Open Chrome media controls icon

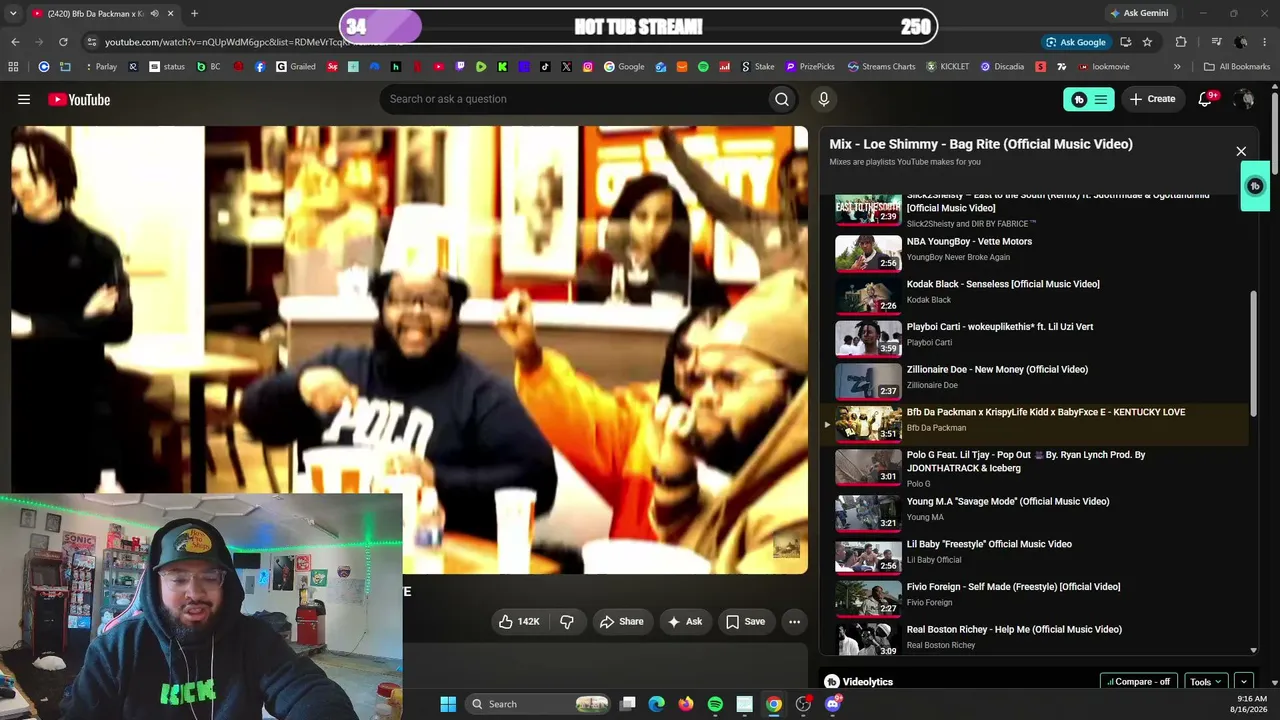[1216, 42]
